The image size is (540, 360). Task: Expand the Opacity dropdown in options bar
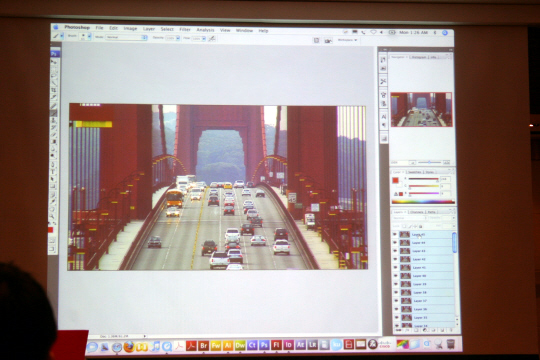178,38
